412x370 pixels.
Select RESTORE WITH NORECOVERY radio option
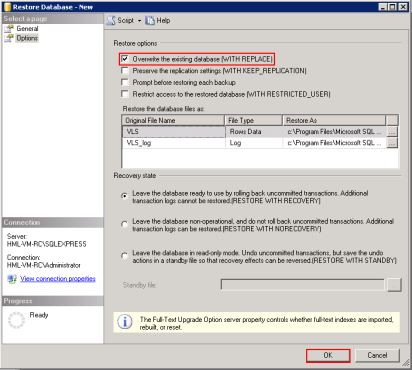124,224
